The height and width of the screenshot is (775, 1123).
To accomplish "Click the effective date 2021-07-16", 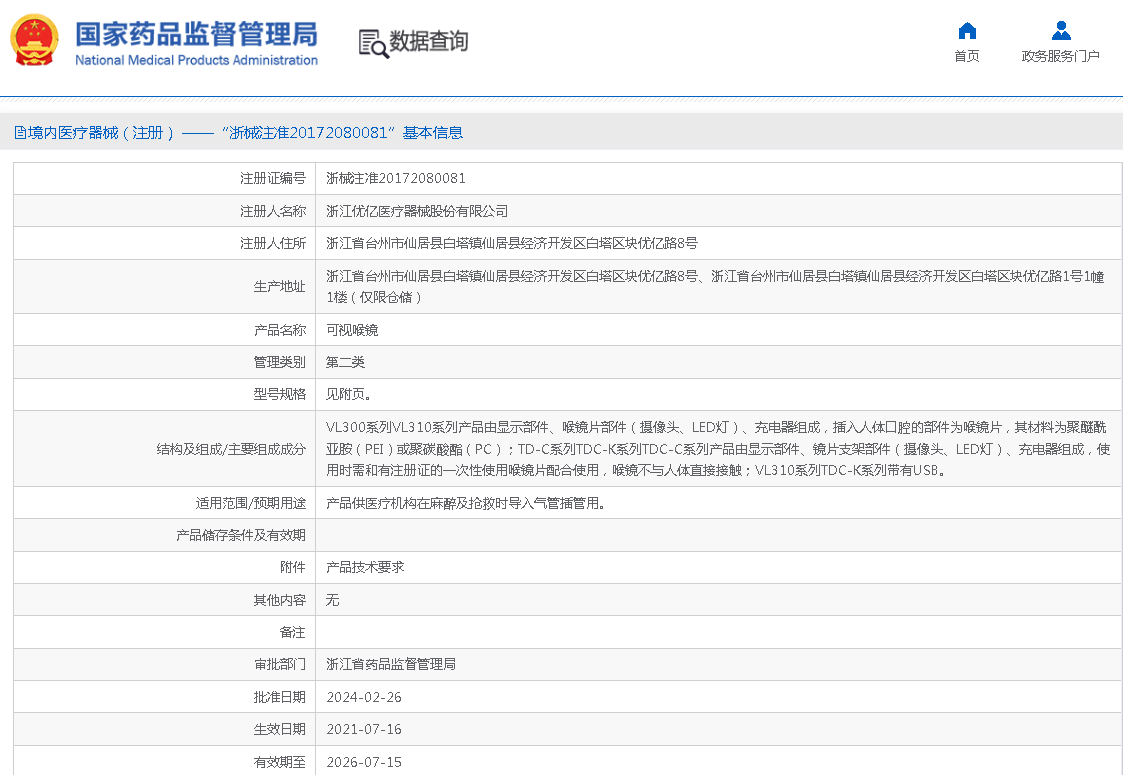I will pos(364,729).
